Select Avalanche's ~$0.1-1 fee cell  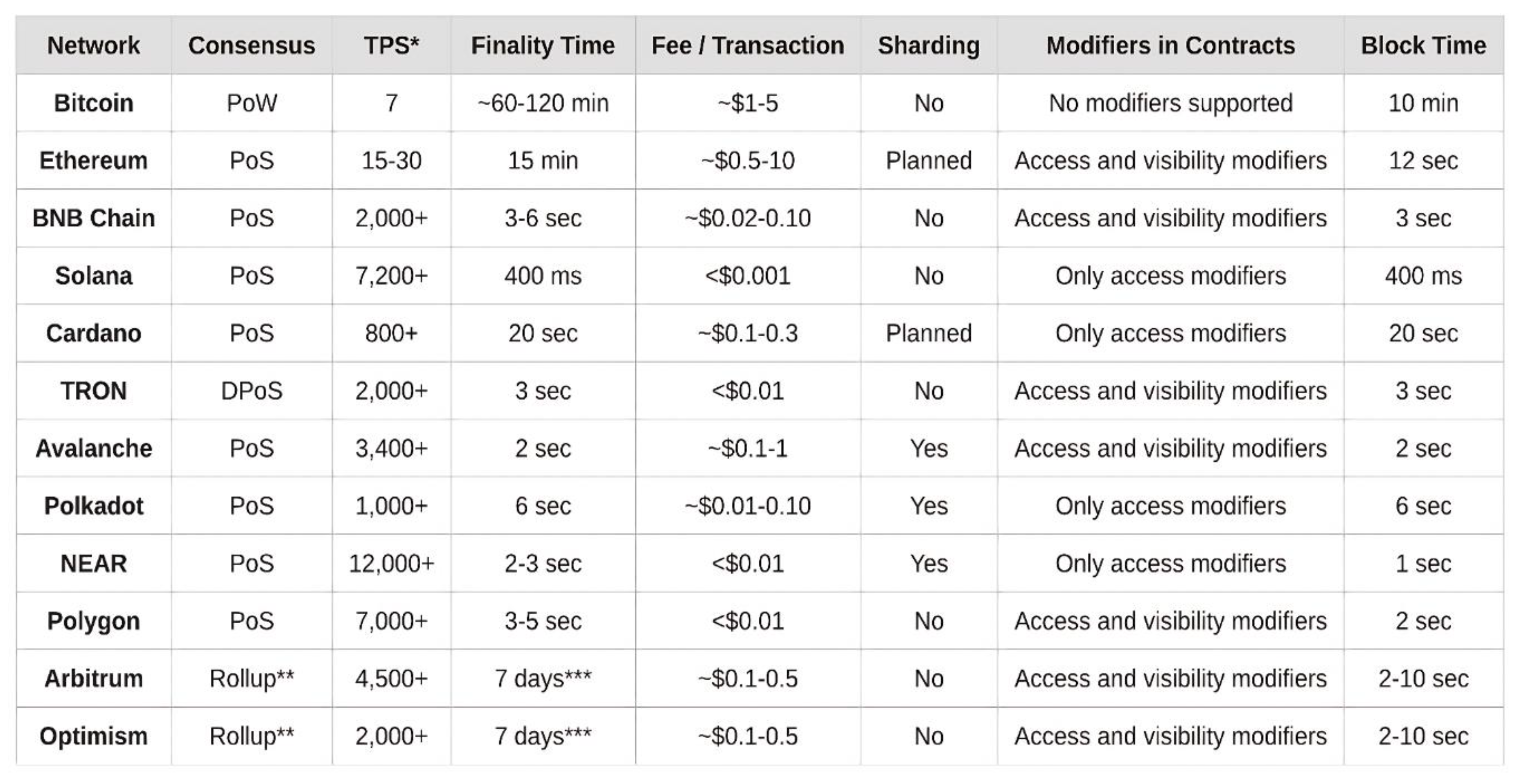point(748,449)
